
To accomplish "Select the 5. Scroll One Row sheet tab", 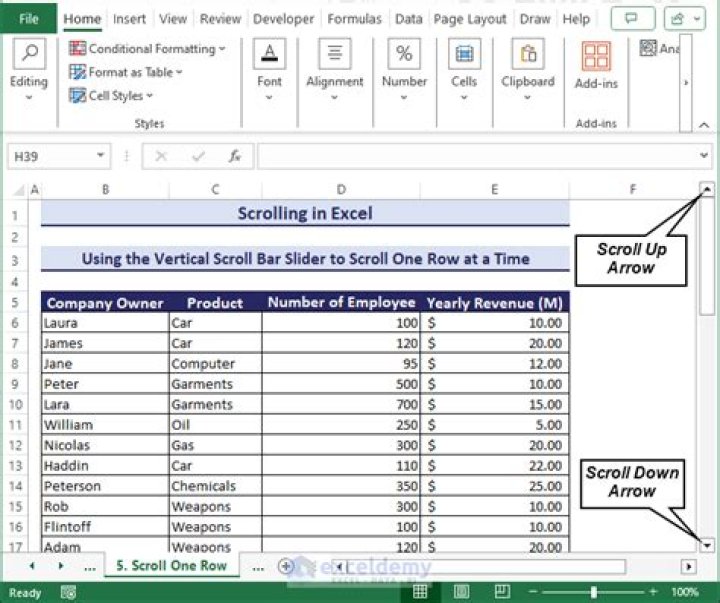I will coord(172,565).
